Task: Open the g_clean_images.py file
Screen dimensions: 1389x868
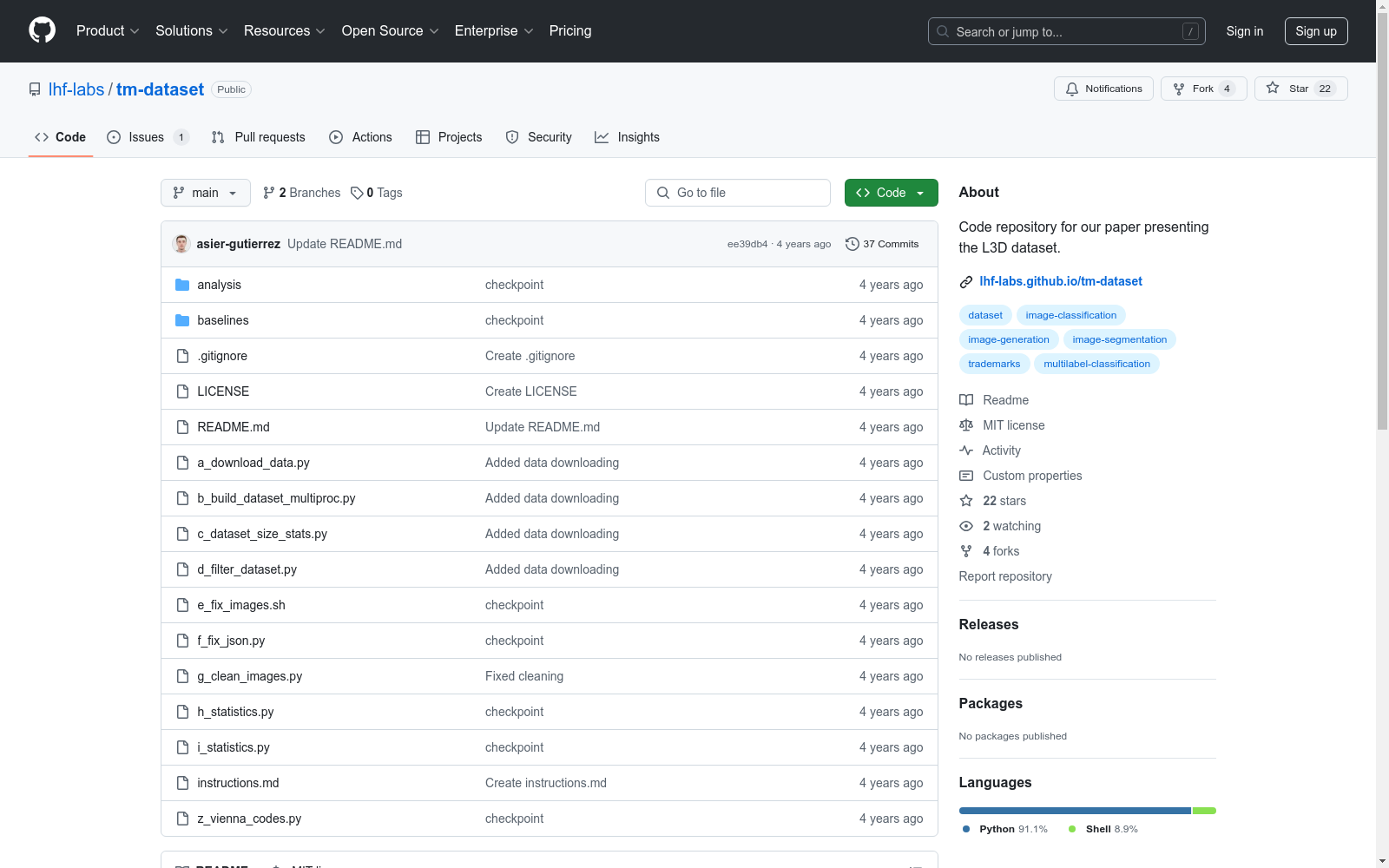Action: click(250, 676)
